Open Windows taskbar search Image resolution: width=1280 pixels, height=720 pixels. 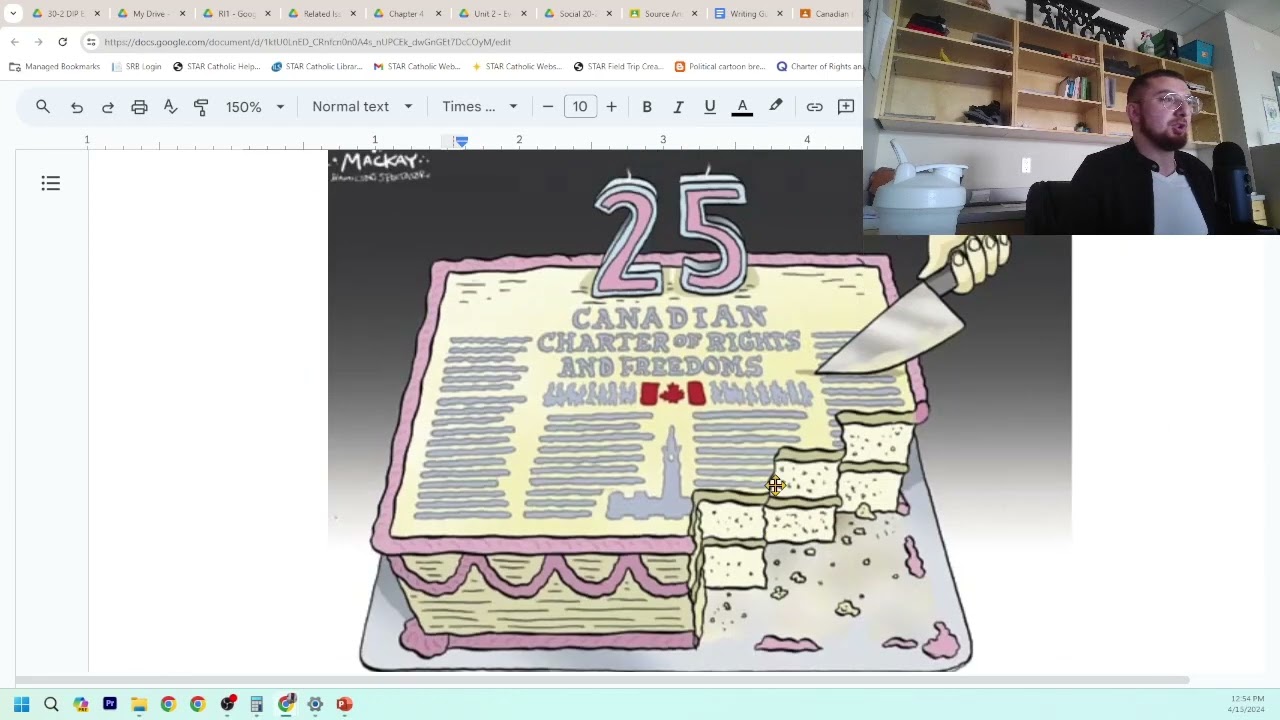[x=51, y=704]
